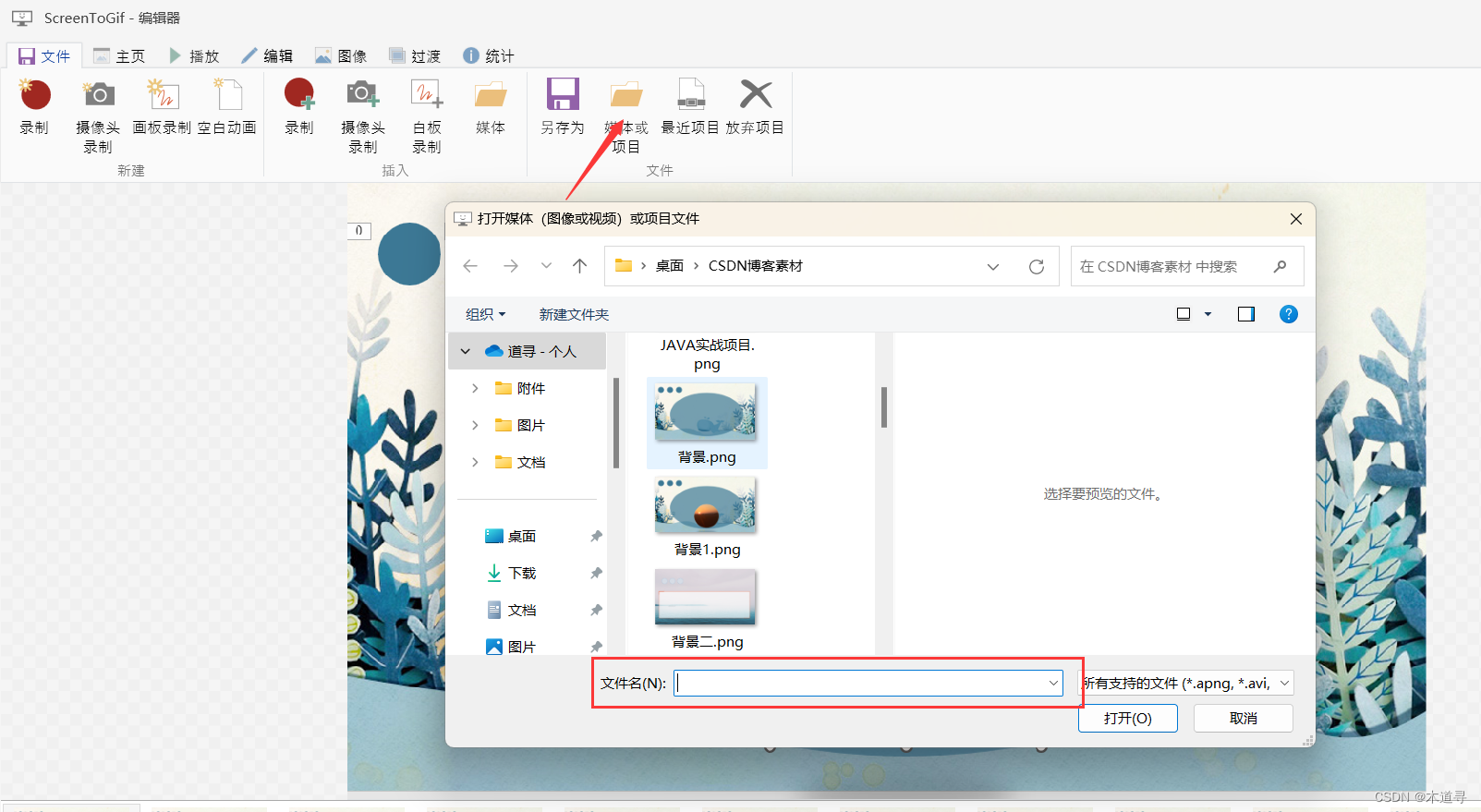Viewport: 1481px width, 812px height.
Task: Discard the current project (放弃项目)
Action: [x=755, y=107]
